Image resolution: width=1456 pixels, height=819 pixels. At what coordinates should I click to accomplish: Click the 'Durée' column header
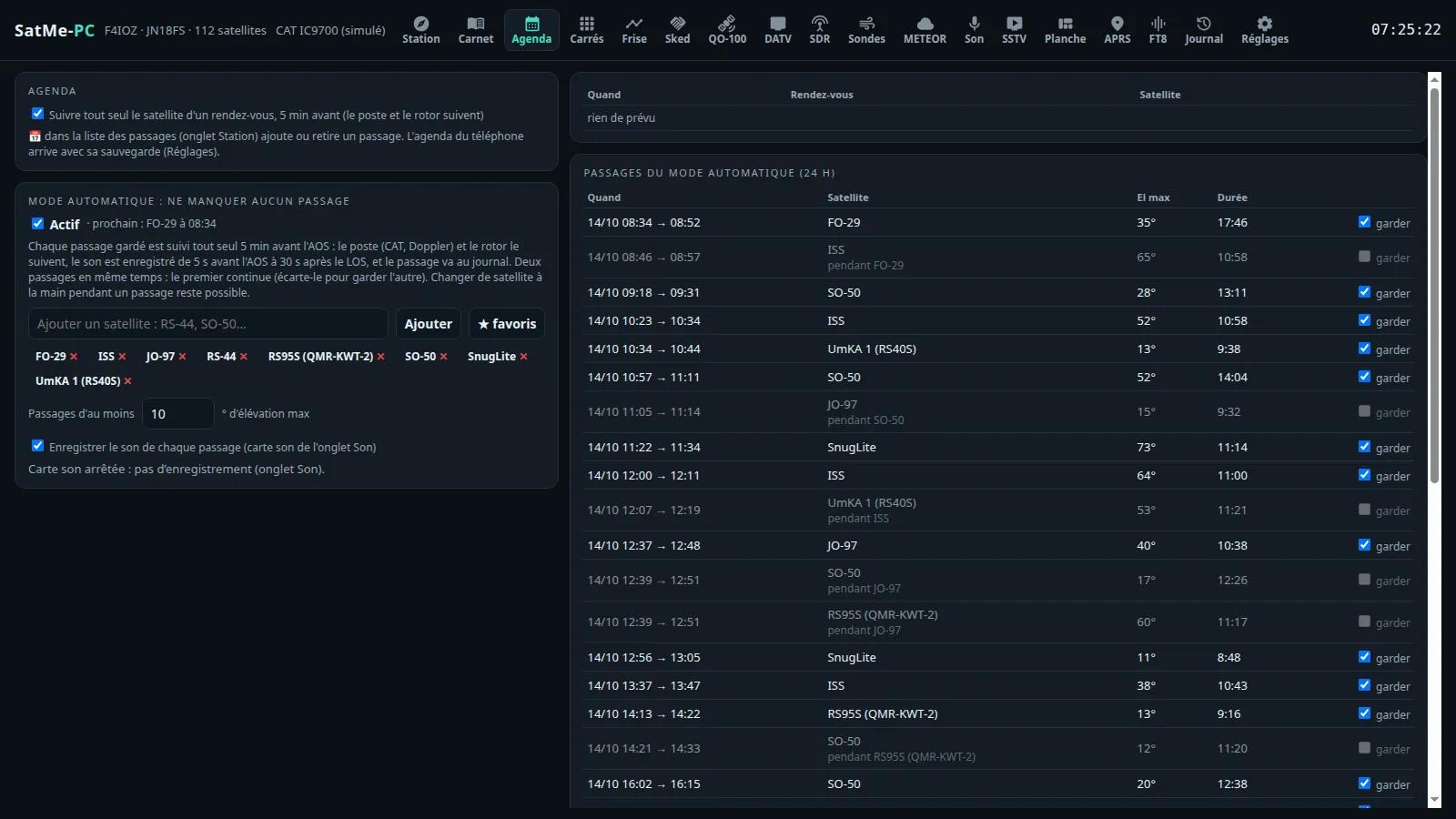[1232, 197]
